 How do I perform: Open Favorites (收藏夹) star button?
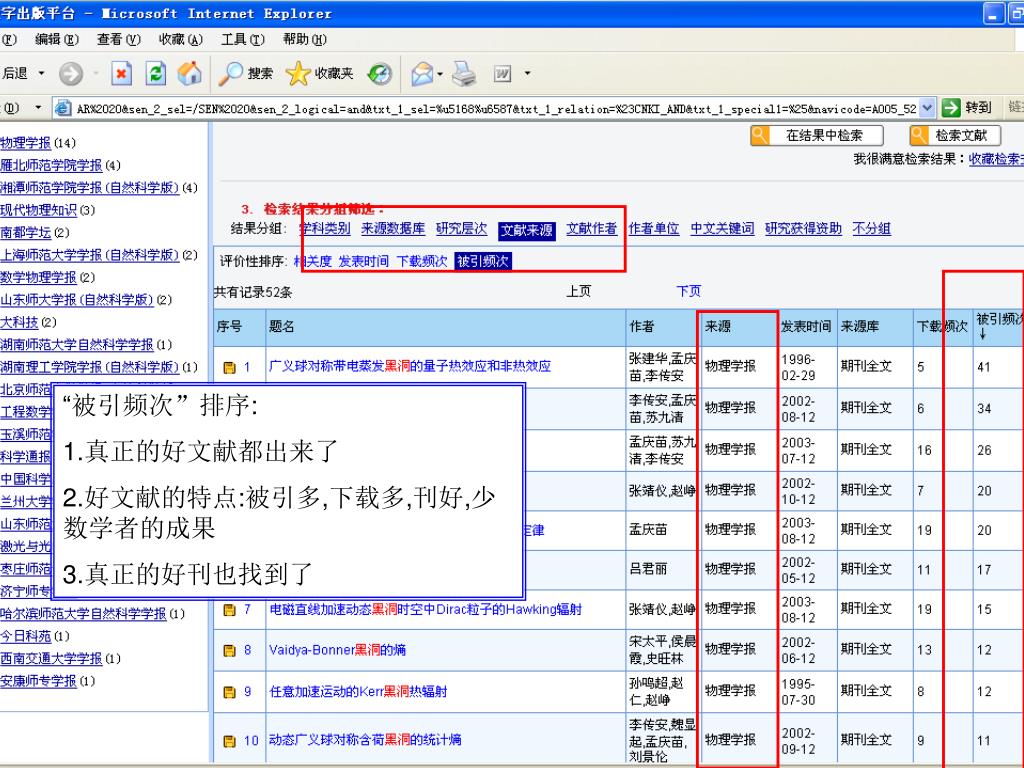pos(319,73)
